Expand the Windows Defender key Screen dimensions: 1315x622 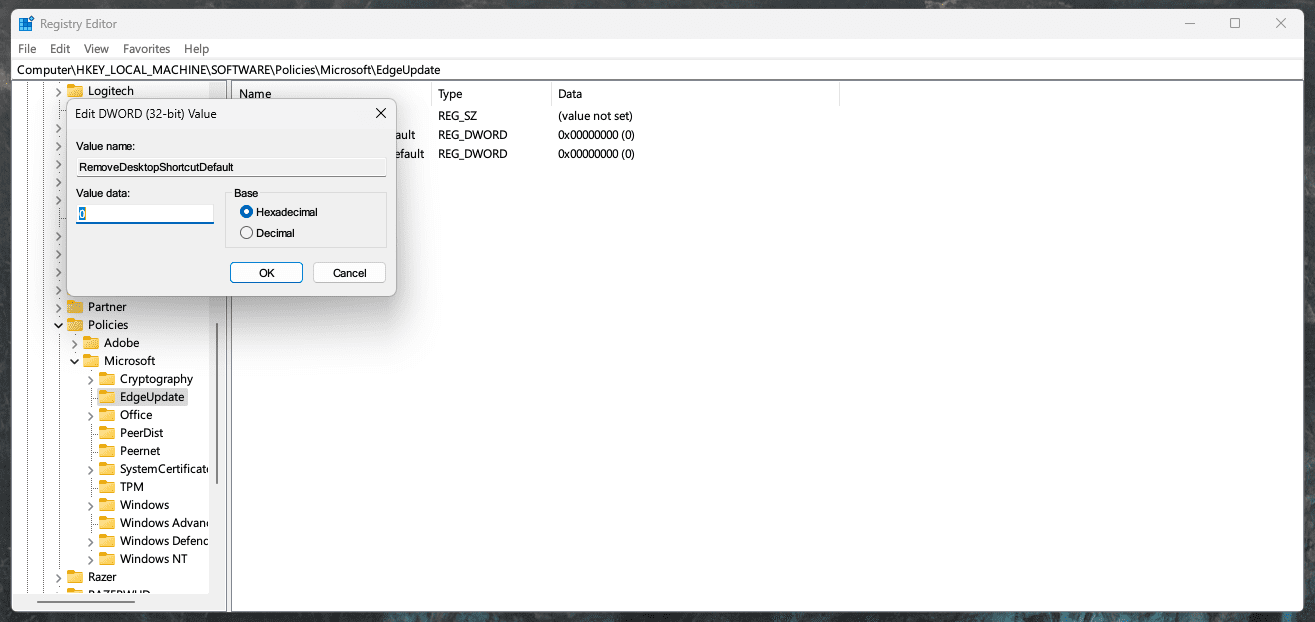(x=90, y=541)
